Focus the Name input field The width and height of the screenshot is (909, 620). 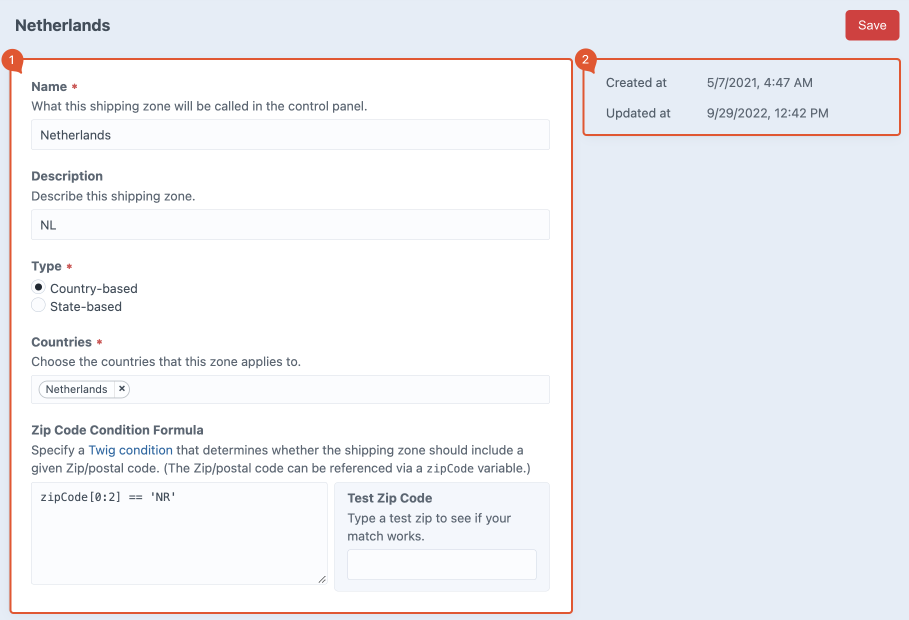pos(290,135)
